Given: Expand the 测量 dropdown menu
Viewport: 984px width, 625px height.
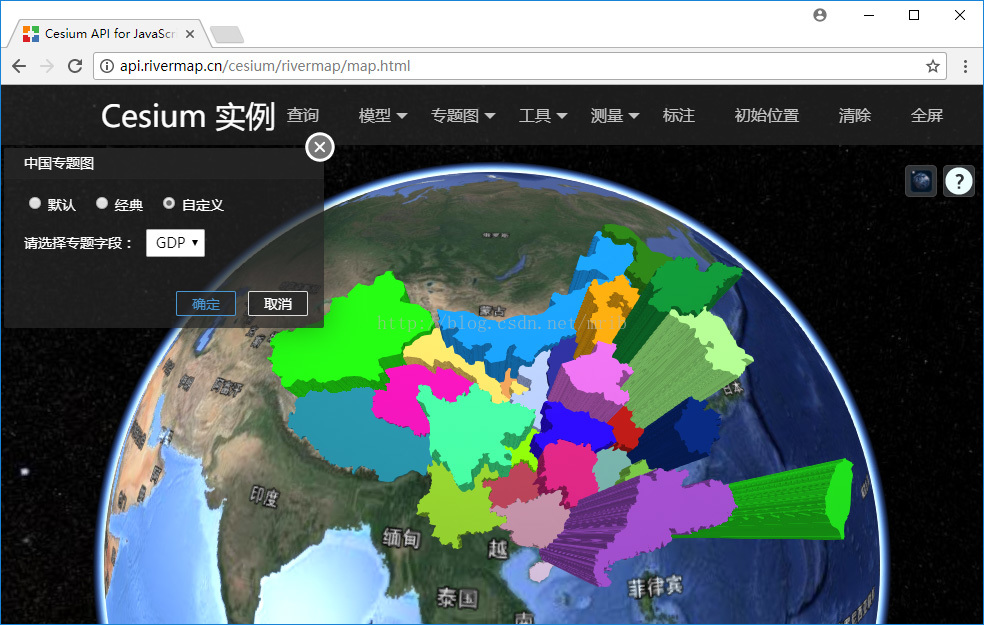Looking at the screenshot, I should pyautogui.click(x=615, y=115).
